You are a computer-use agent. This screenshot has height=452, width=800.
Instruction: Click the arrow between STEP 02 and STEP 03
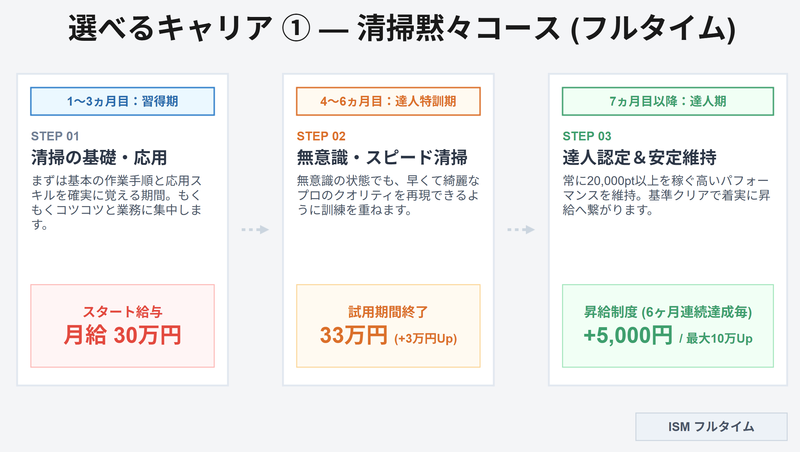tap(521, 230)
